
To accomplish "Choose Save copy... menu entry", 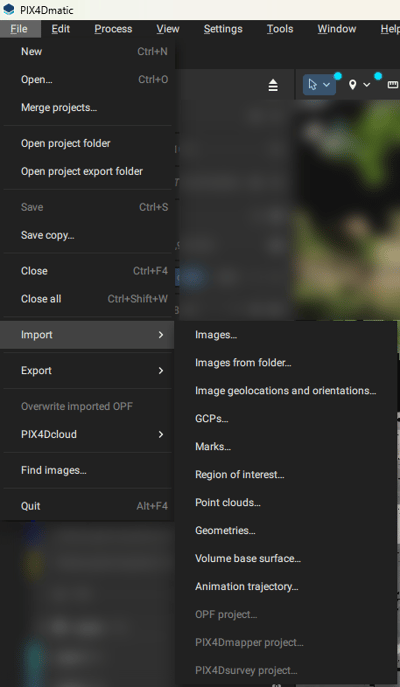I will tap(87, 235).
